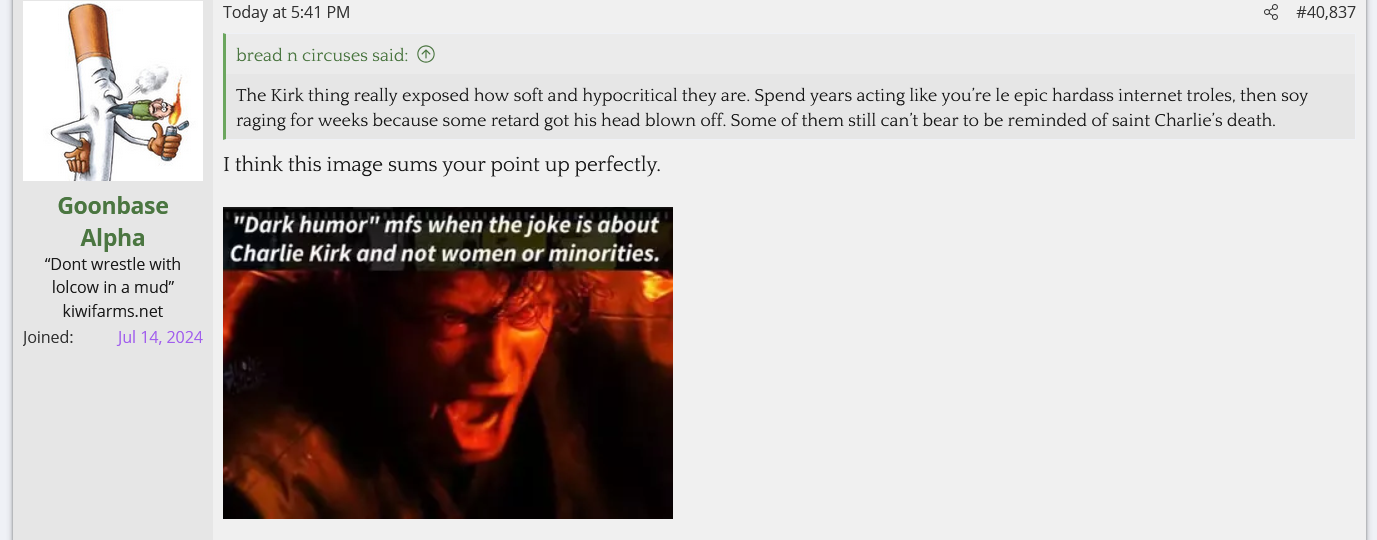Click the "Joined:" label in user info
The image size is (1377, 540).
[48, 337]
